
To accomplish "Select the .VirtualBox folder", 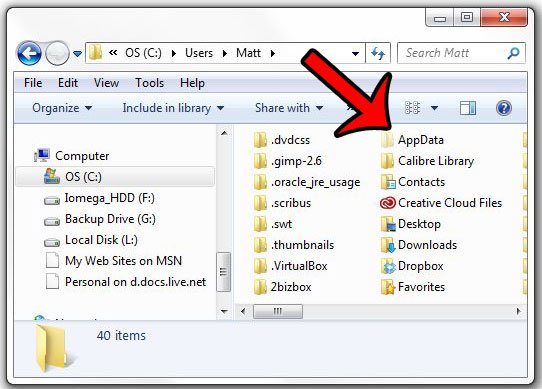I will coord(290,266).
